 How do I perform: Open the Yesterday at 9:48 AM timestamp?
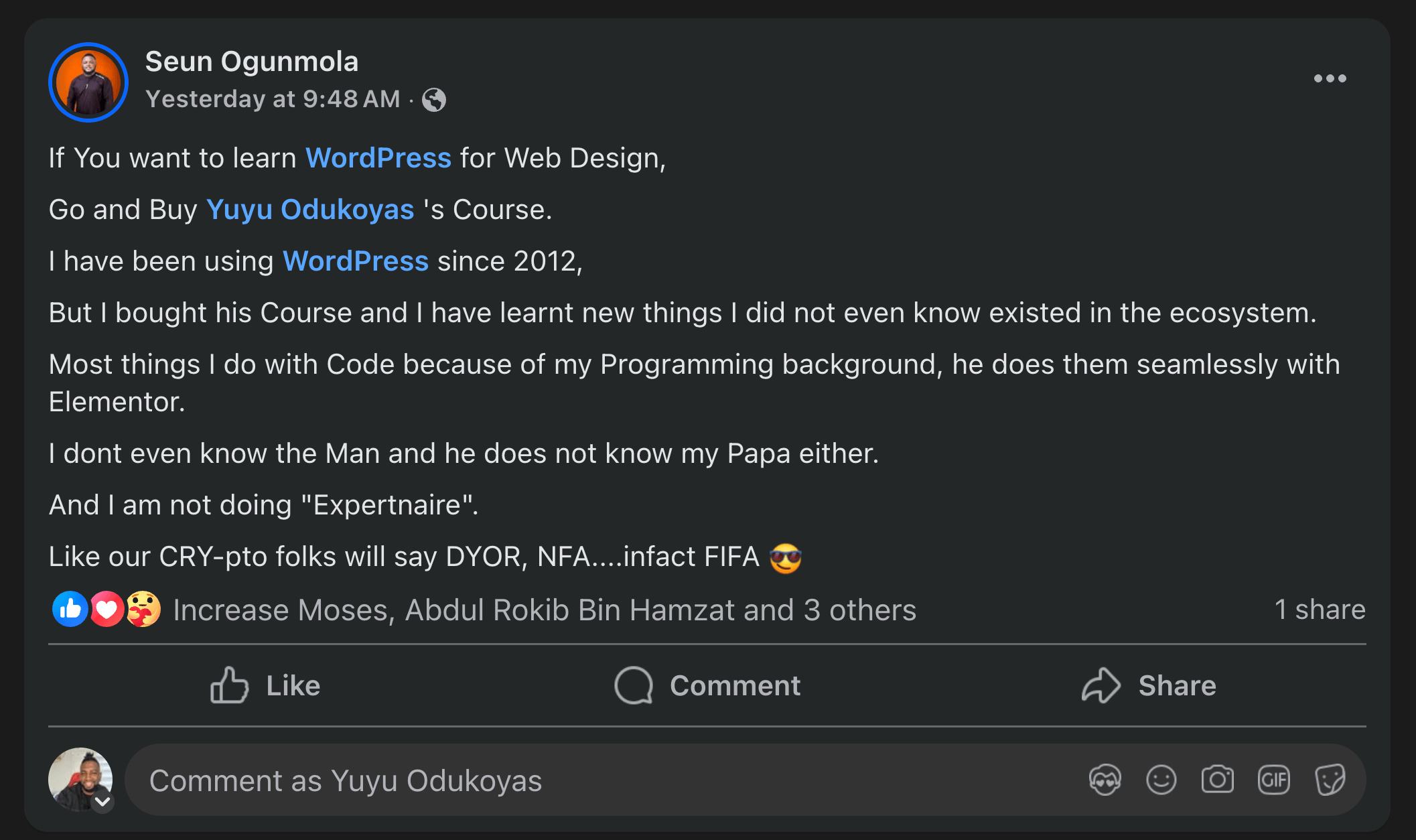(273, 99)
